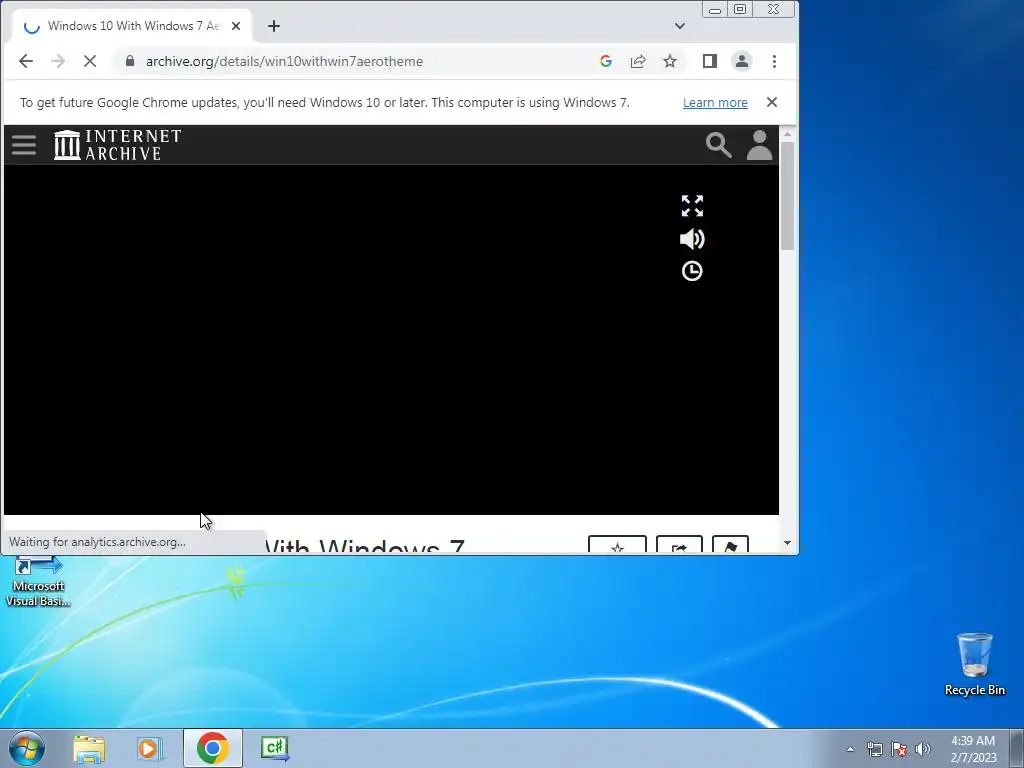This screenshot has height=768, width=1024.
Task: Click the scrollbar up arrow
Action: click(x=787, y=134)
